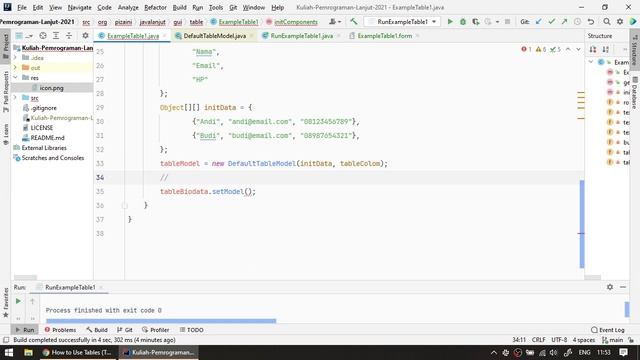This screenshot has width=640, height=360.
Task: Sort Structure by visibility icon
Action: (x=593, y=49)
